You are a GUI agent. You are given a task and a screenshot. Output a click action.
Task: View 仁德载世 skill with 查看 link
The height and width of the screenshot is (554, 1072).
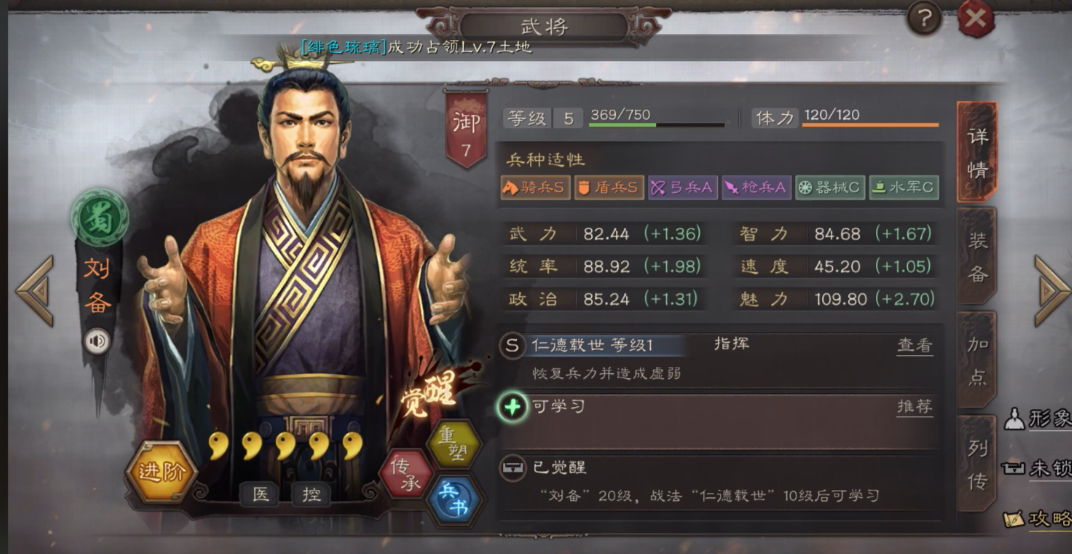[915, 345]
